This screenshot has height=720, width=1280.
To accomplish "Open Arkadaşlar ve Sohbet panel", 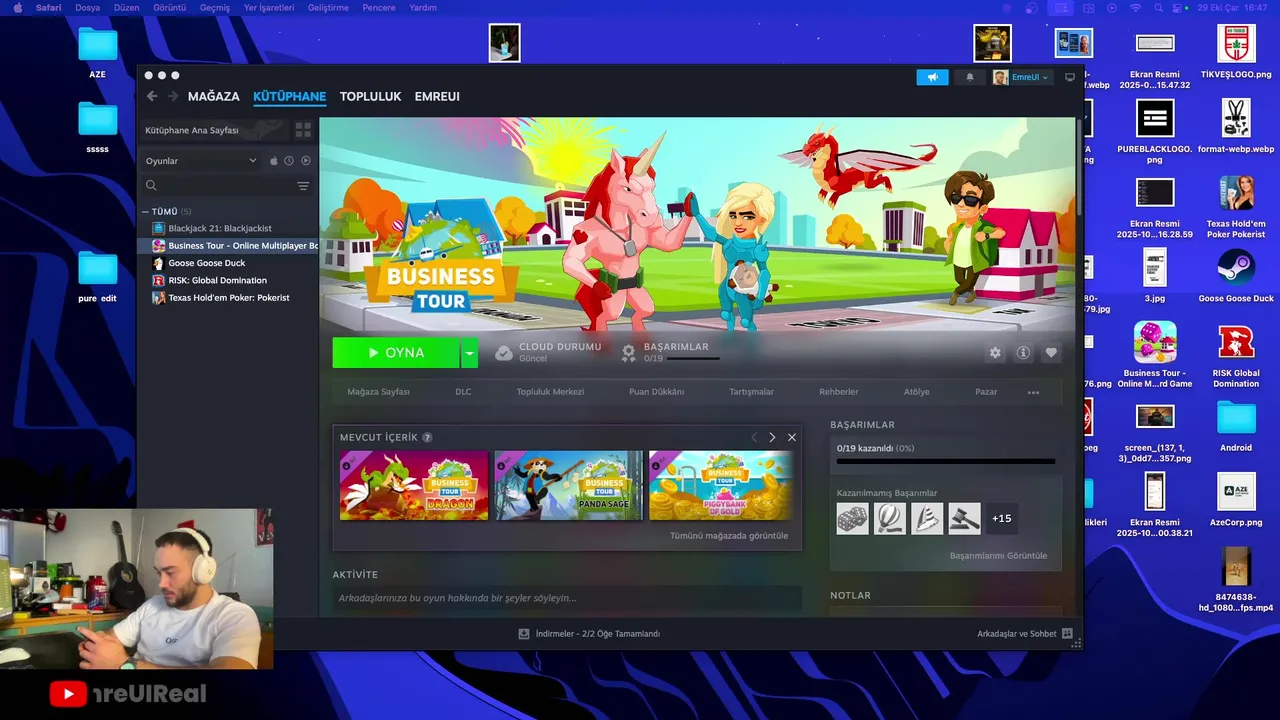I will [1025, 634].
